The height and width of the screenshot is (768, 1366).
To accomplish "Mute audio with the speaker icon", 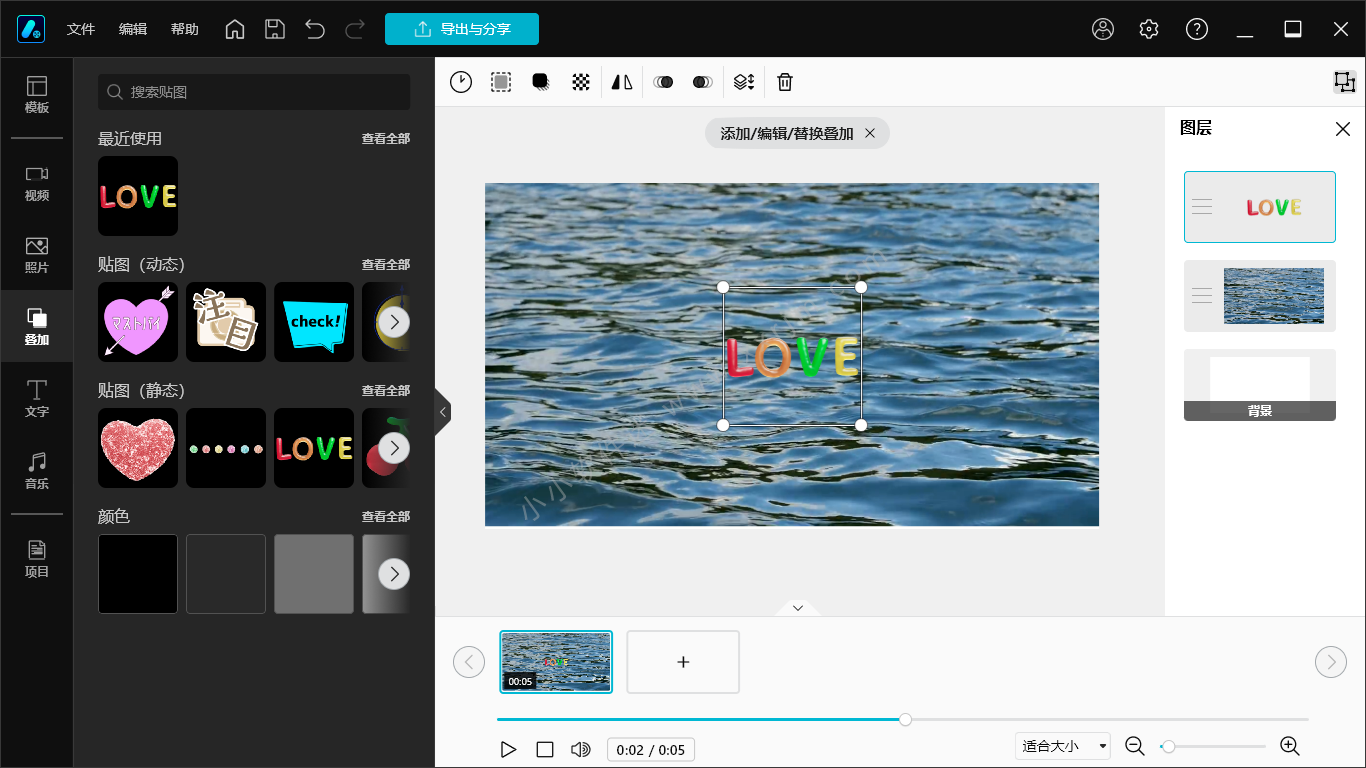I will (x=580, y=749).
